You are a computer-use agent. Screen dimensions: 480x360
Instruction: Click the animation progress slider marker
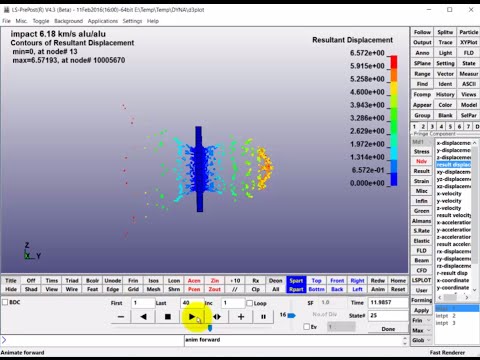click(210, 329)
